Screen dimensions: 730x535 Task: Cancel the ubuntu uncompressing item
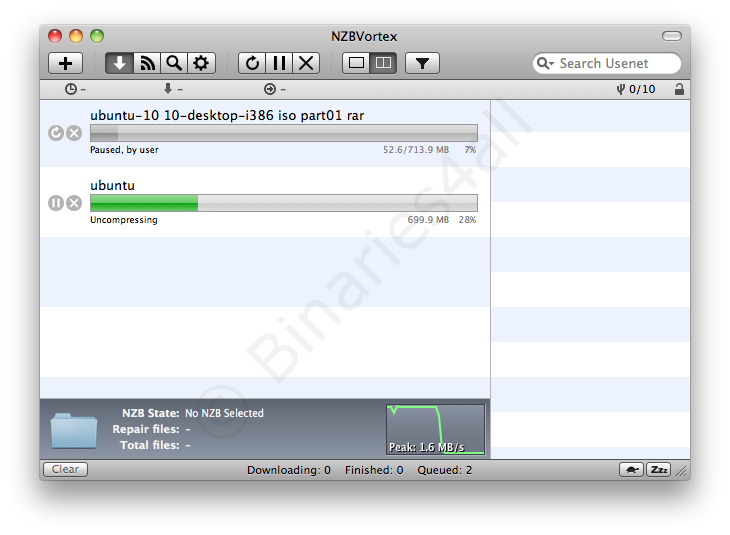74,203
